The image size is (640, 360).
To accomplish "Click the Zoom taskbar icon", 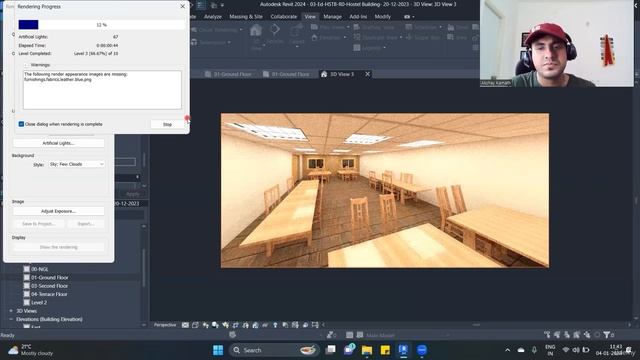I will coord(422,350).
